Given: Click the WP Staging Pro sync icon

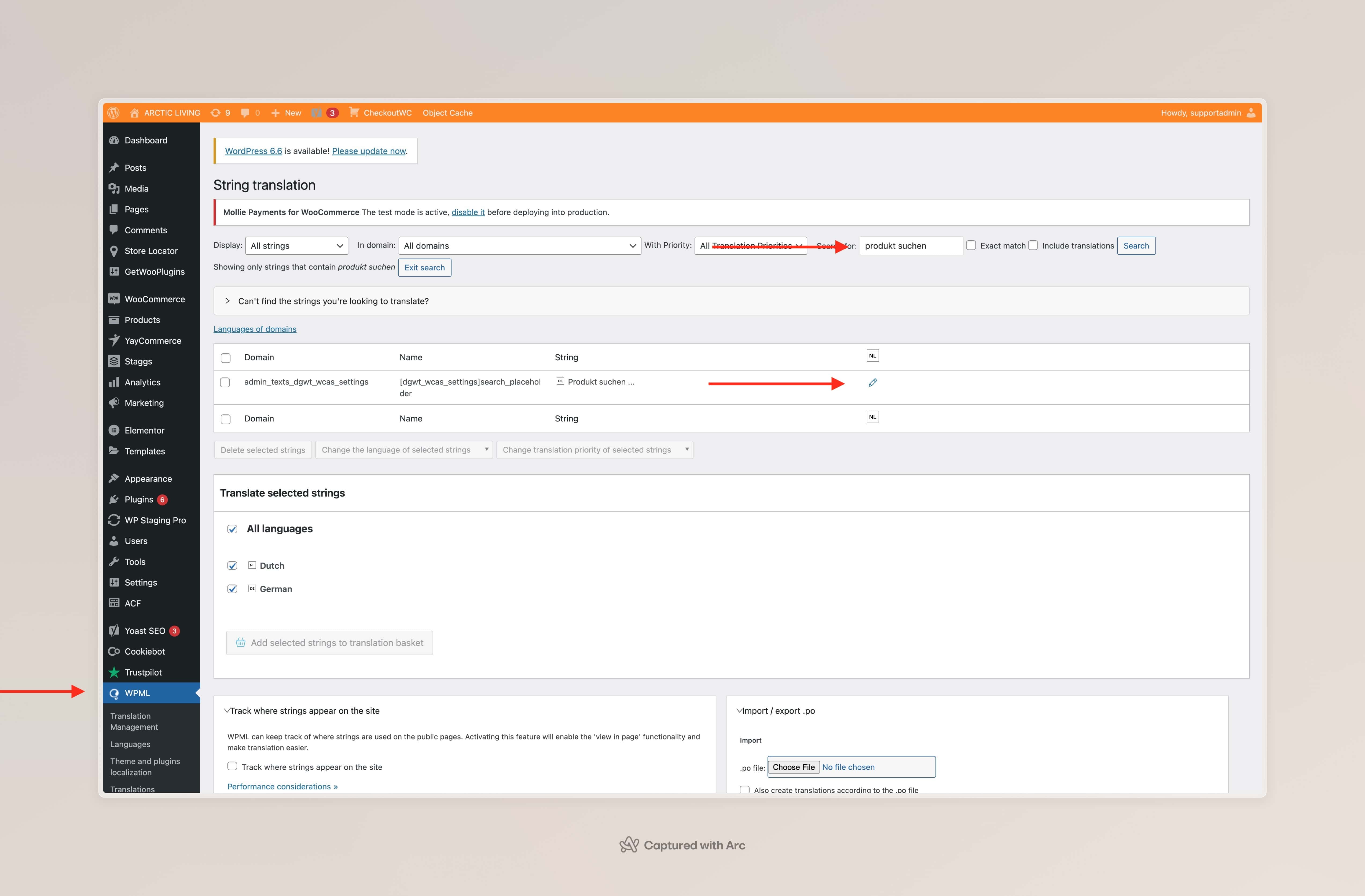Looking at the screenshot, I should pos(113,520).
